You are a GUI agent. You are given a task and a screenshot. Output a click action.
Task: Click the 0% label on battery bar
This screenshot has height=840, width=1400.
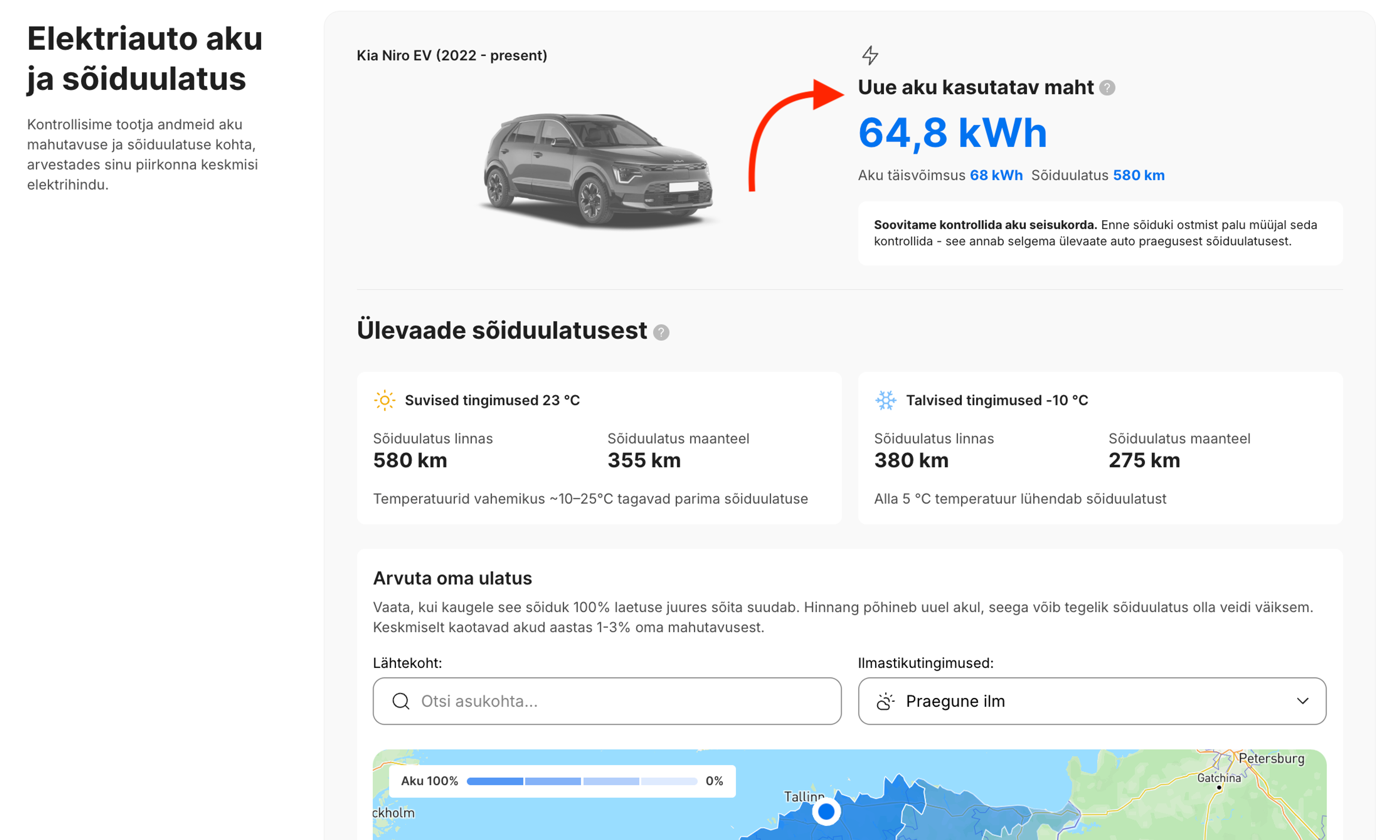click(x=714, y=781)
